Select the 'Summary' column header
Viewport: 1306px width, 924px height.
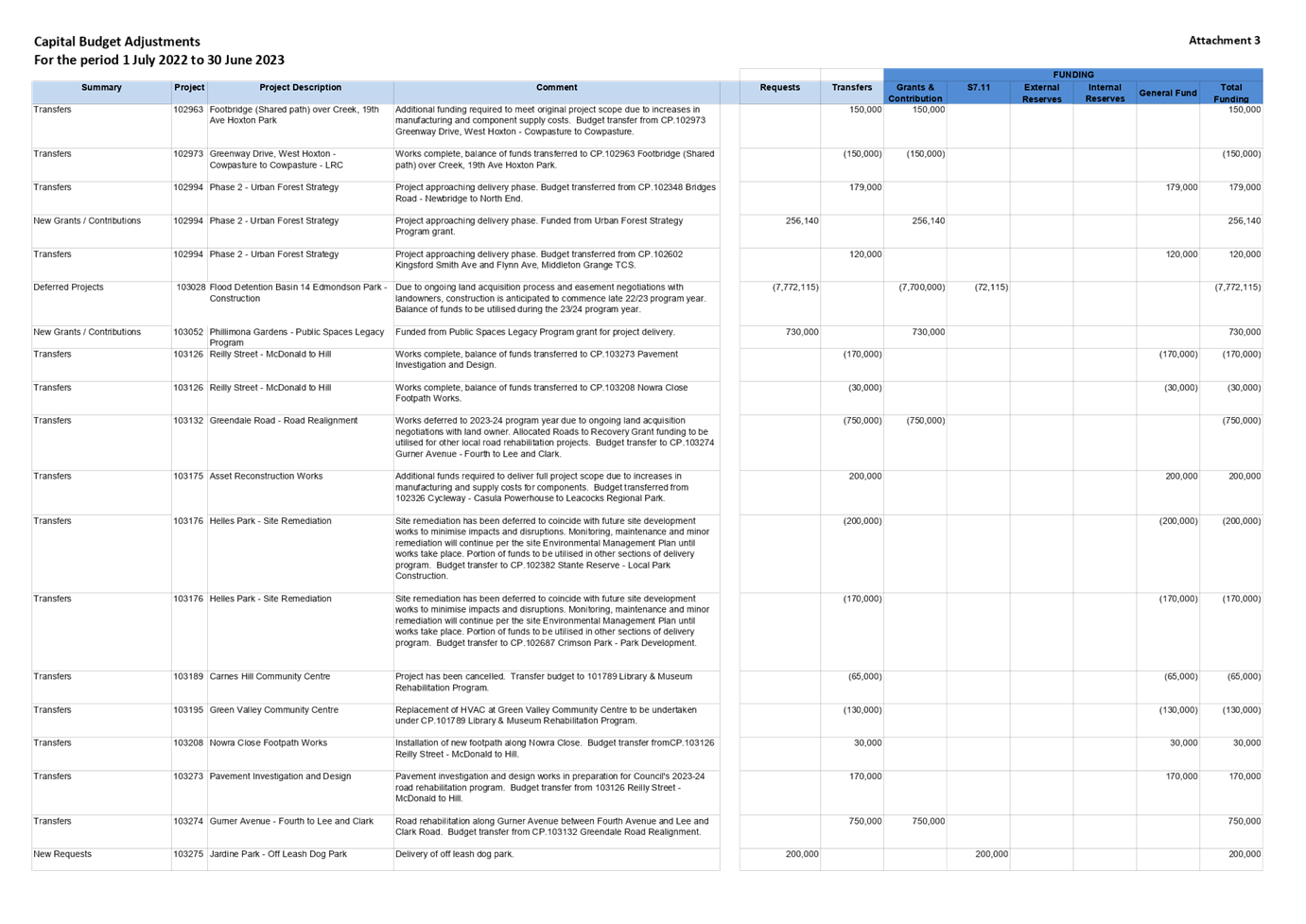pyautogui.click(x=101, y=88)
